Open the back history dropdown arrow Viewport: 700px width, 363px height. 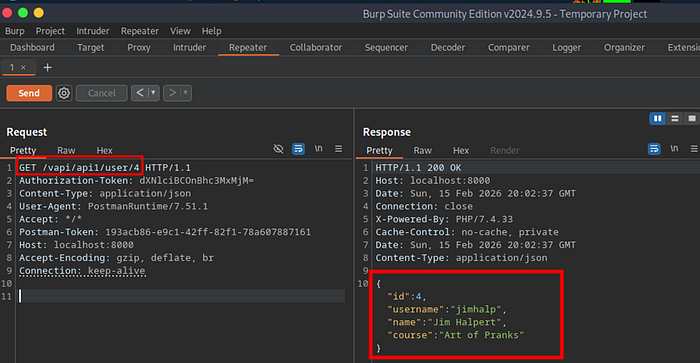click(153, 93)
